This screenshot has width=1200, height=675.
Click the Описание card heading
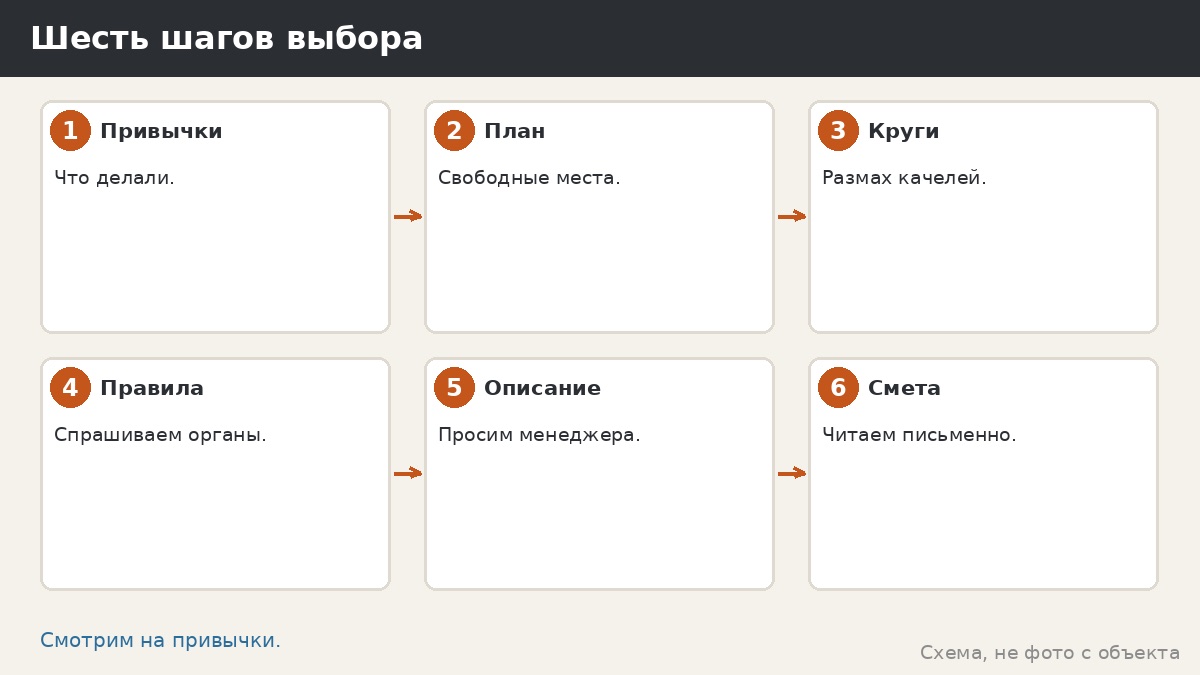543,388
